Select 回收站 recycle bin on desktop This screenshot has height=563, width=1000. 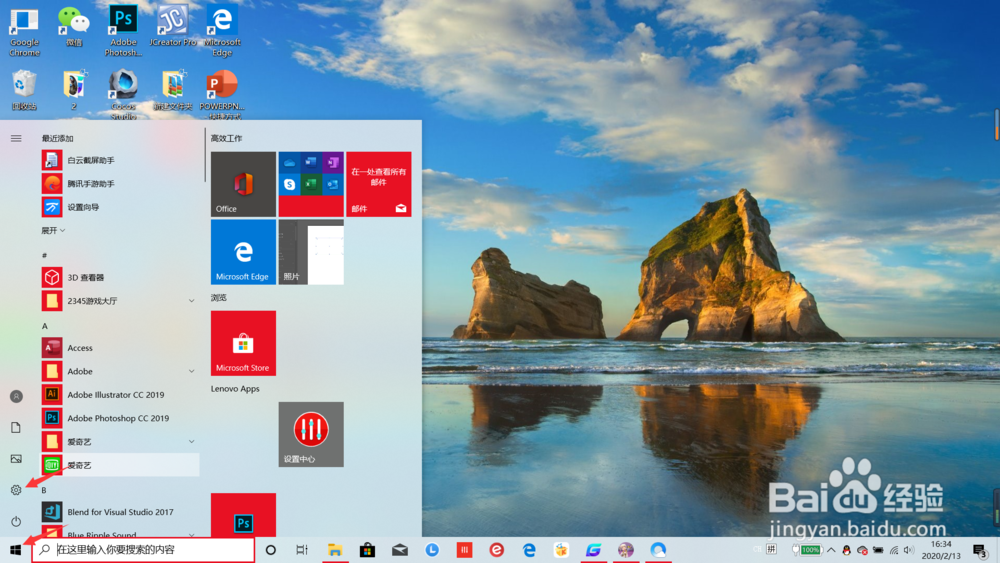pos(24,91)
